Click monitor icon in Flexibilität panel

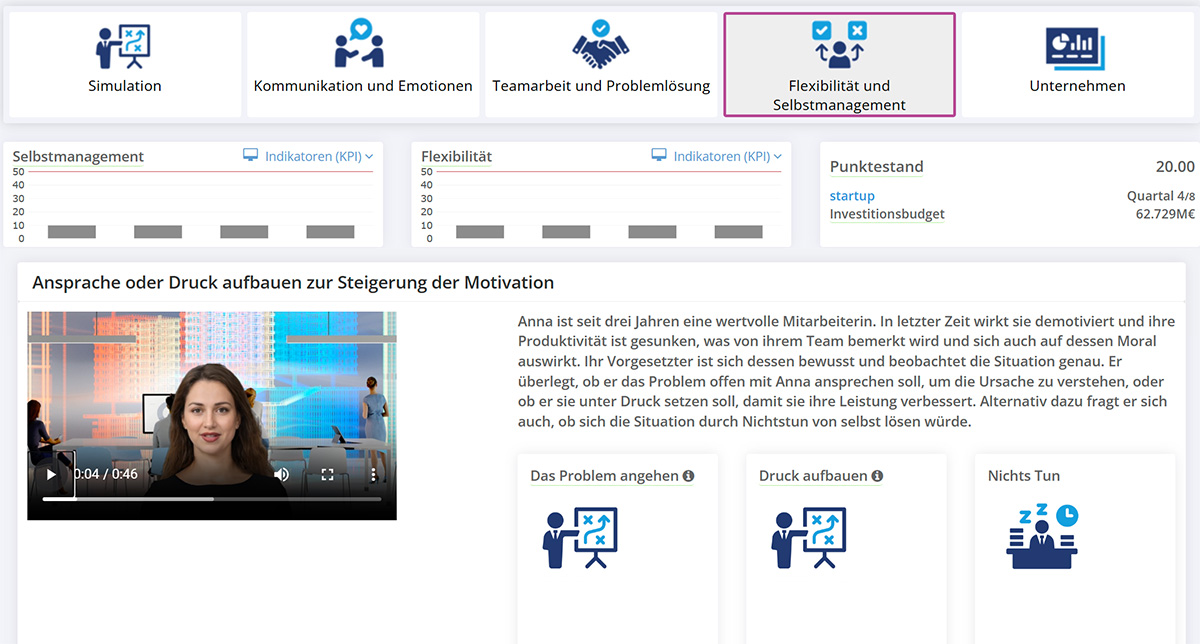point(659,155)
